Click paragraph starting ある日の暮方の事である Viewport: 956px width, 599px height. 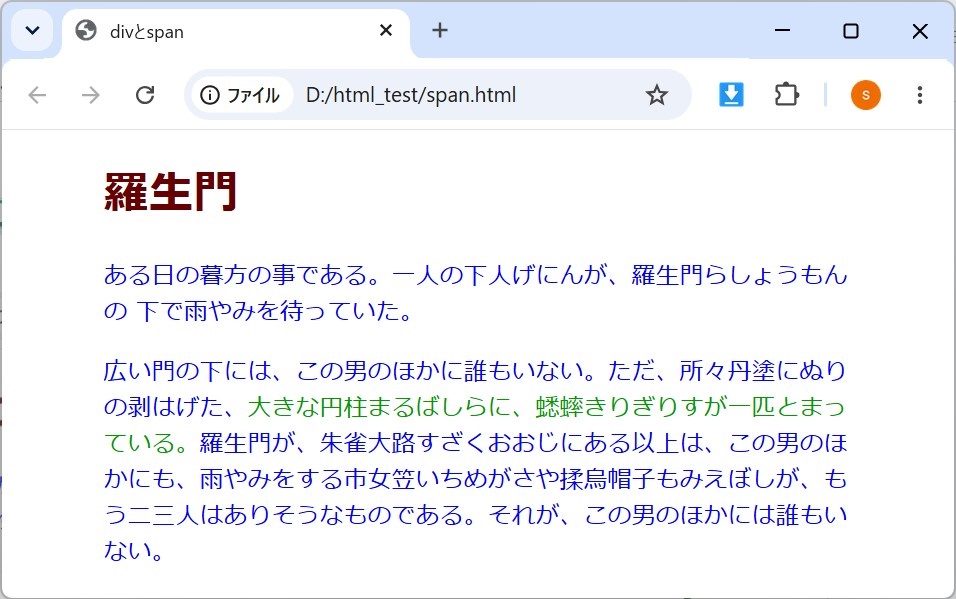[x=476, y=293]
